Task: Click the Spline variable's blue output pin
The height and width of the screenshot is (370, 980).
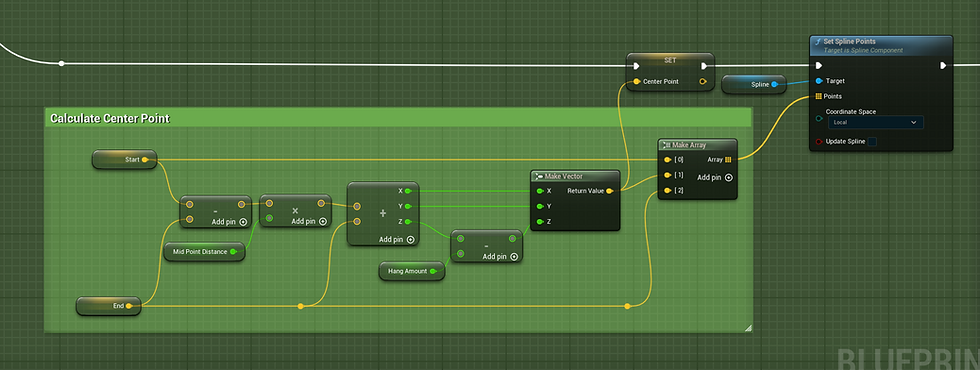Action: click(x=774, y=84)
